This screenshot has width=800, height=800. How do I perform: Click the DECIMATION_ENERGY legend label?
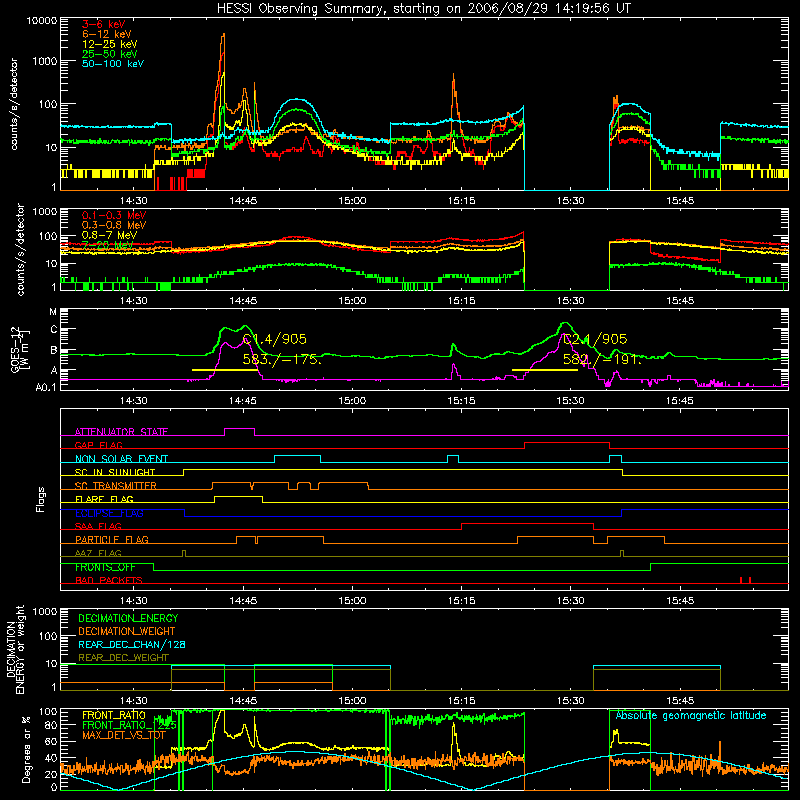128,618
